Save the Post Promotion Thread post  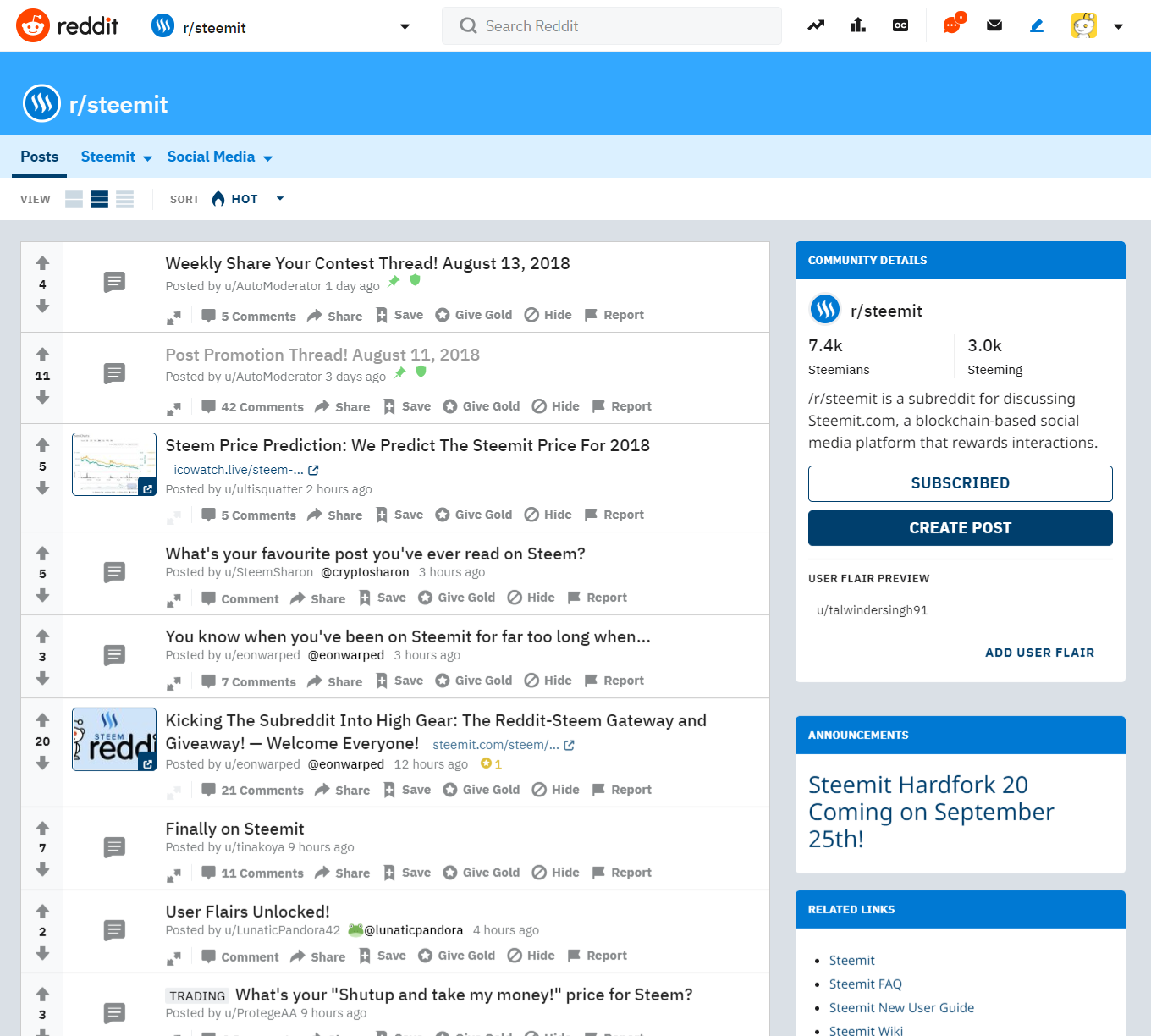(407, 406)
